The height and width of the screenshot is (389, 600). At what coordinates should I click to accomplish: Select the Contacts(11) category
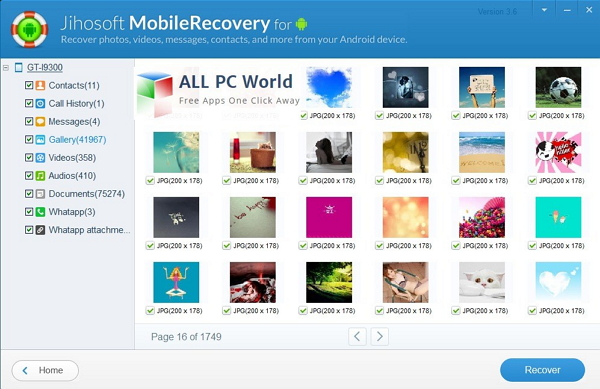click(74, 85)
